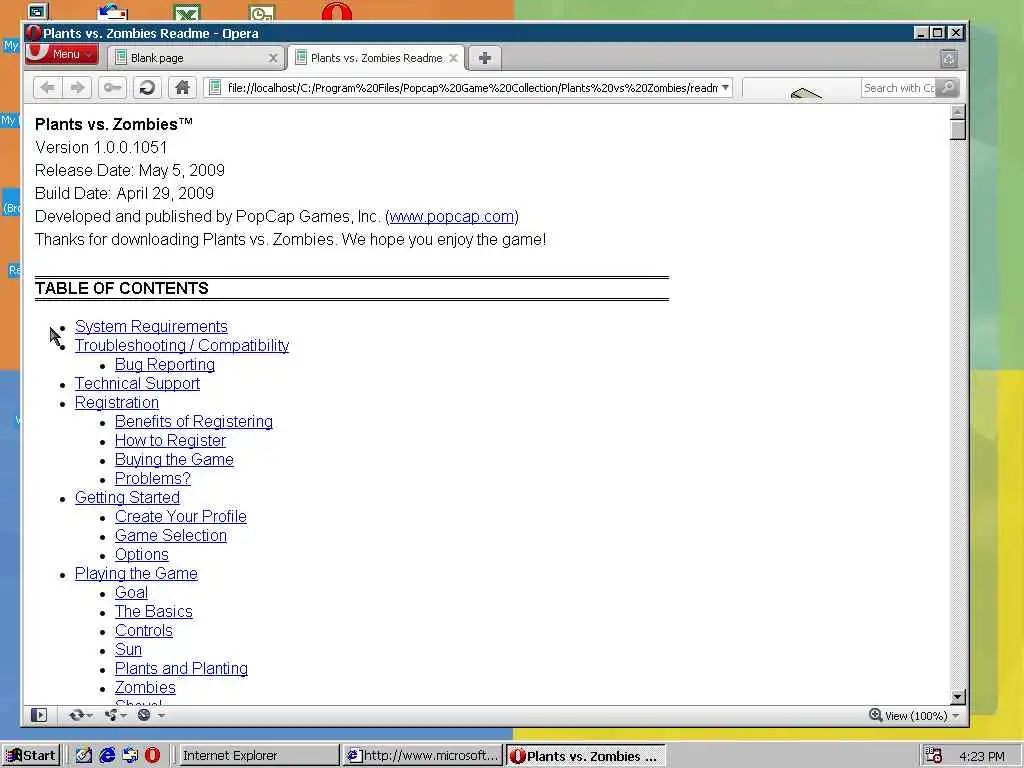
Task: Reload the current page
Action: 148,88
